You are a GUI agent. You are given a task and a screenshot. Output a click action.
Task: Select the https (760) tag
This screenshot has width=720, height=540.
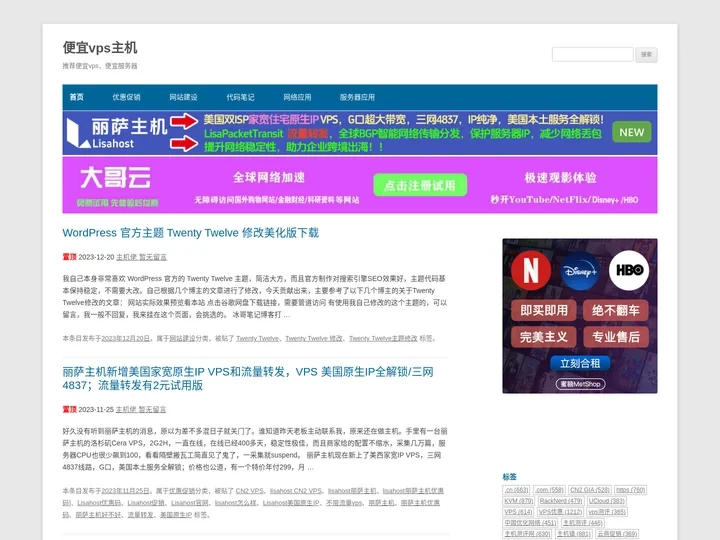pos(630,490)
